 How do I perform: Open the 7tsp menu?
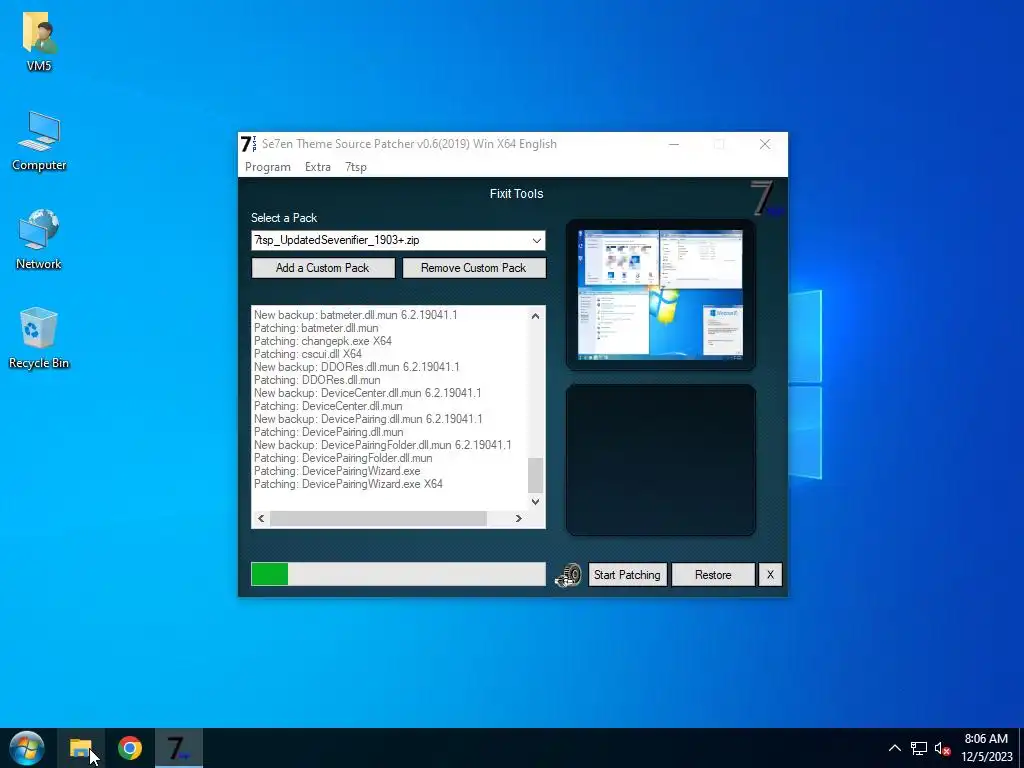[x=356, y=167]
